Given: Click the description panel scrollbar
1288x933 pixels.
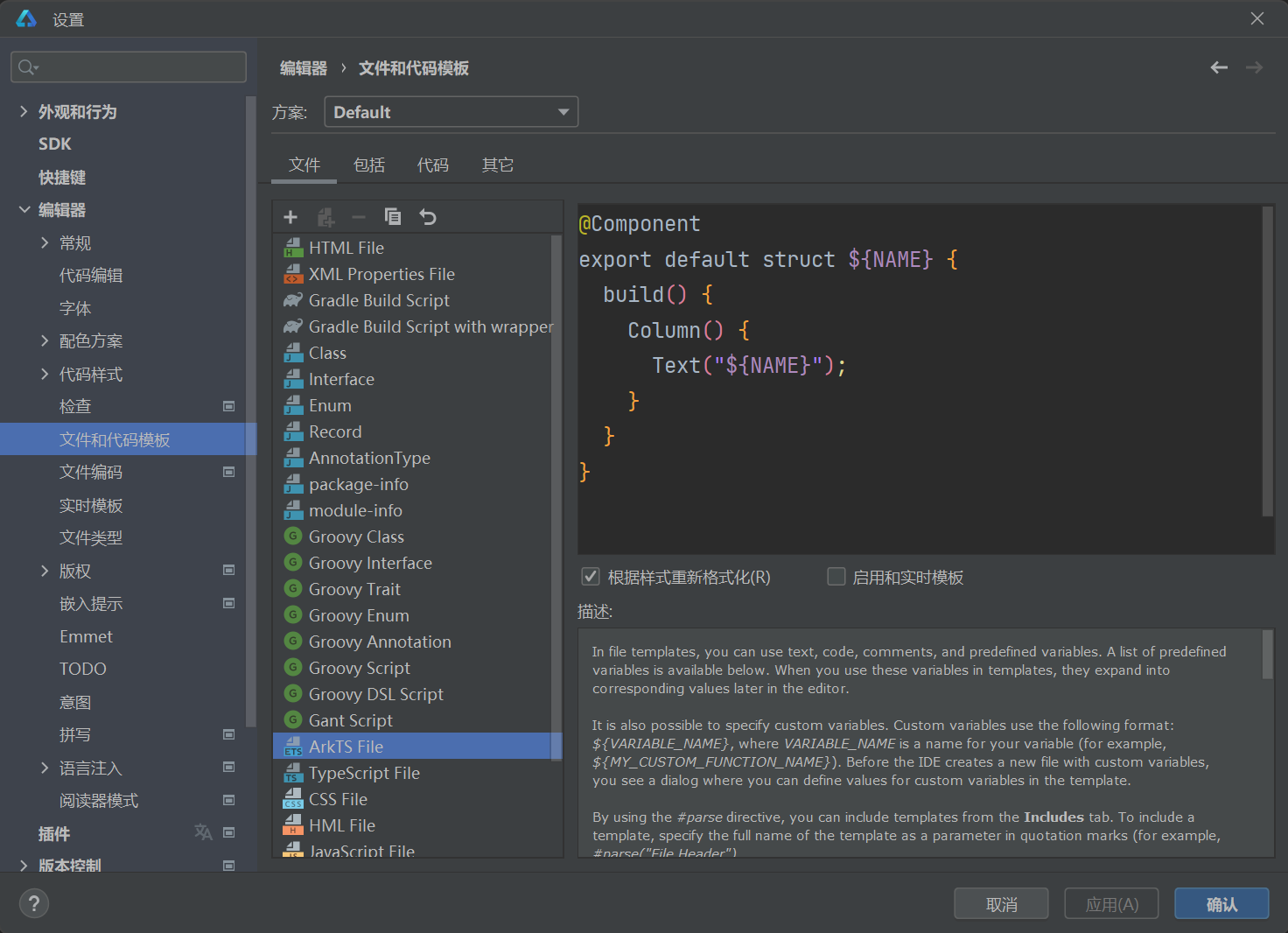Looking at the screenshot, I should click(1267, 654).
